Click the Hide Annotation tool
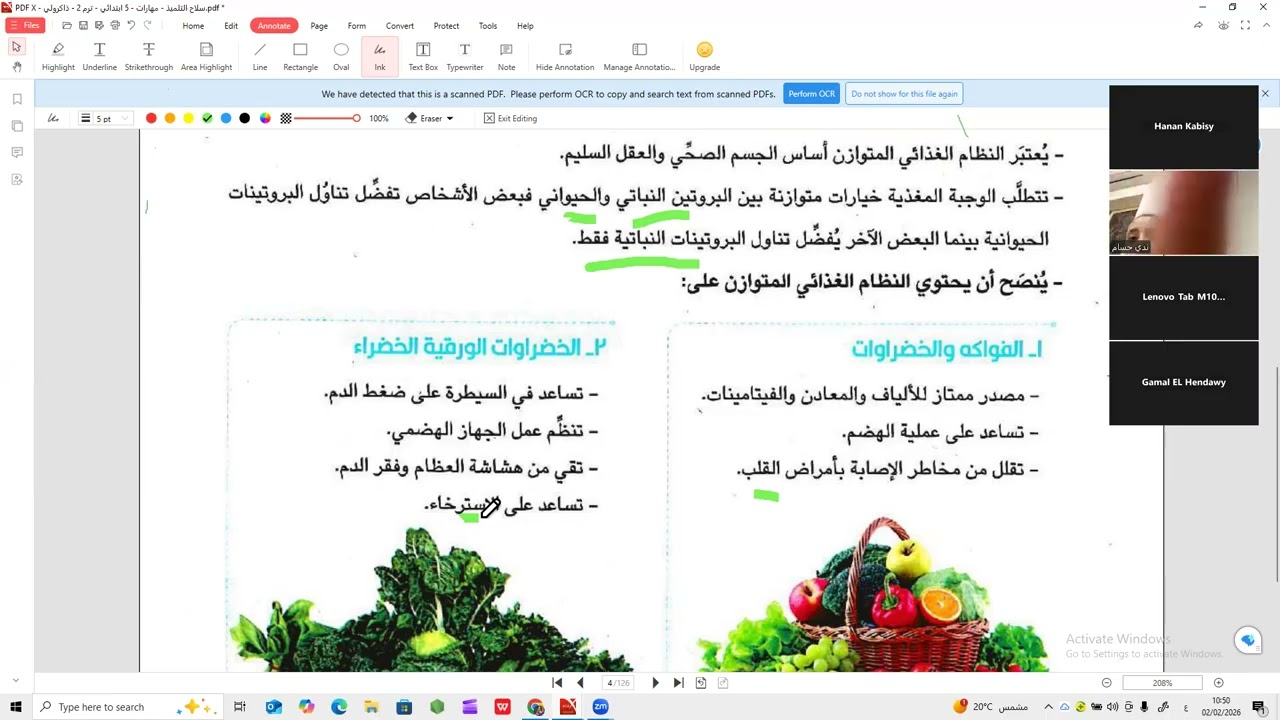 click(x=565, y=57)
